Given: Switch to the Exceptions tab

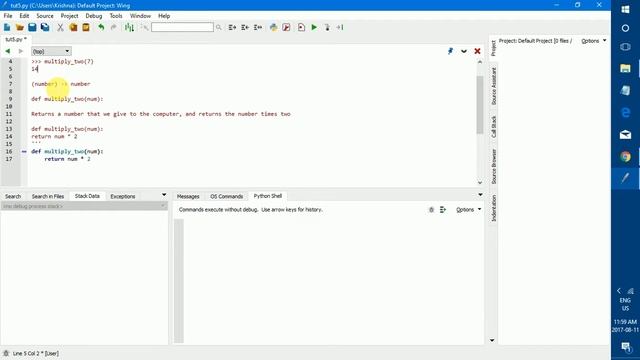Looking at the screenshot, I should (x=122, y=196).
